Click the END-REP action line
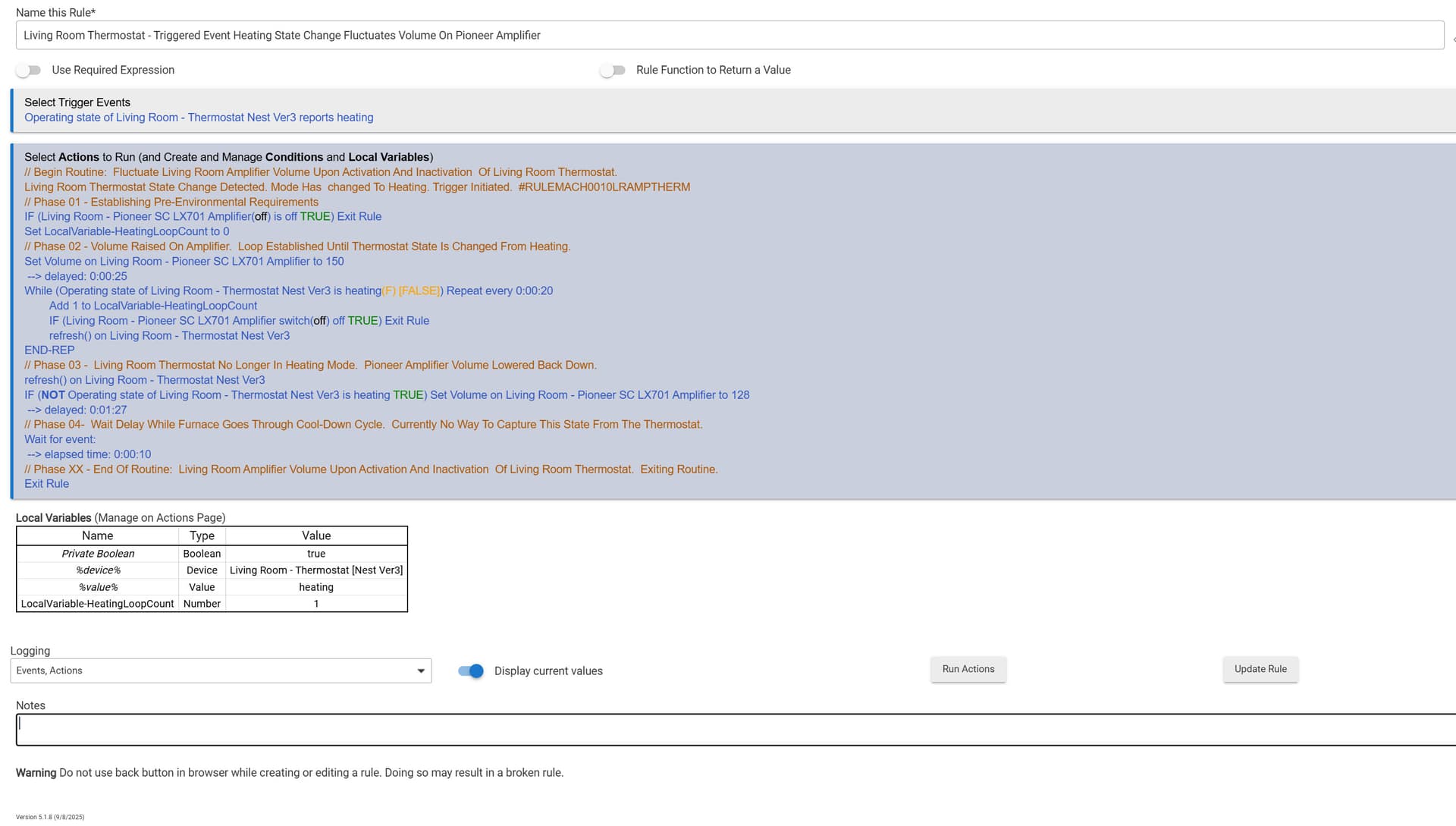 (49, 350)
